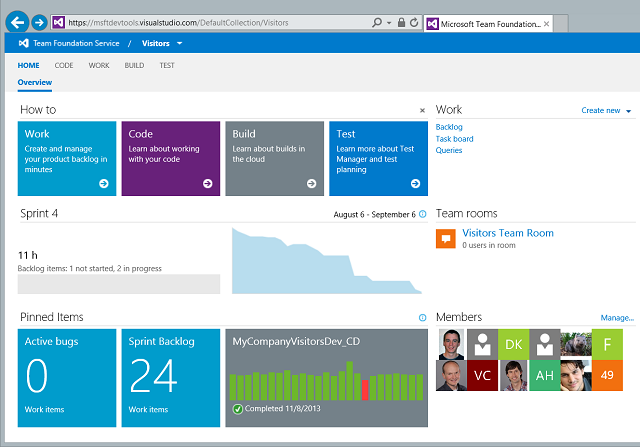
Task: Click the Visual Studio logo beside Team Foundation Service
Action: tap(24, 43)
